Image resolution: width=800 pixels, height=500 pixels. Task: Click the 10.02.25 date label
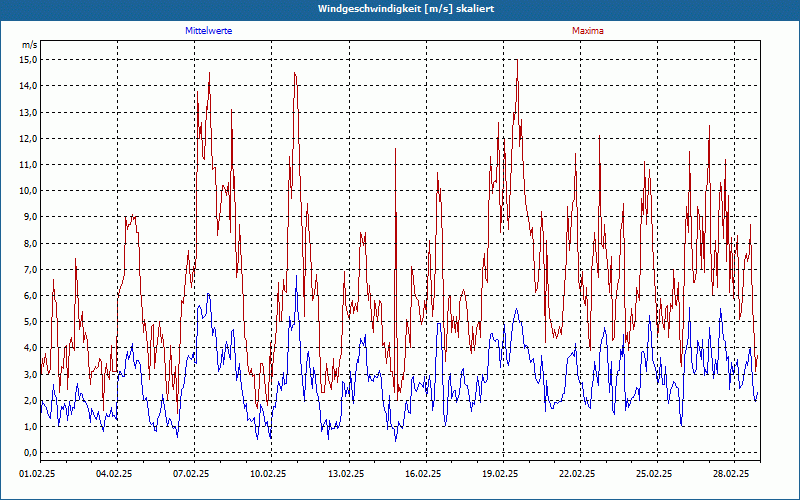tap(268, 474)
